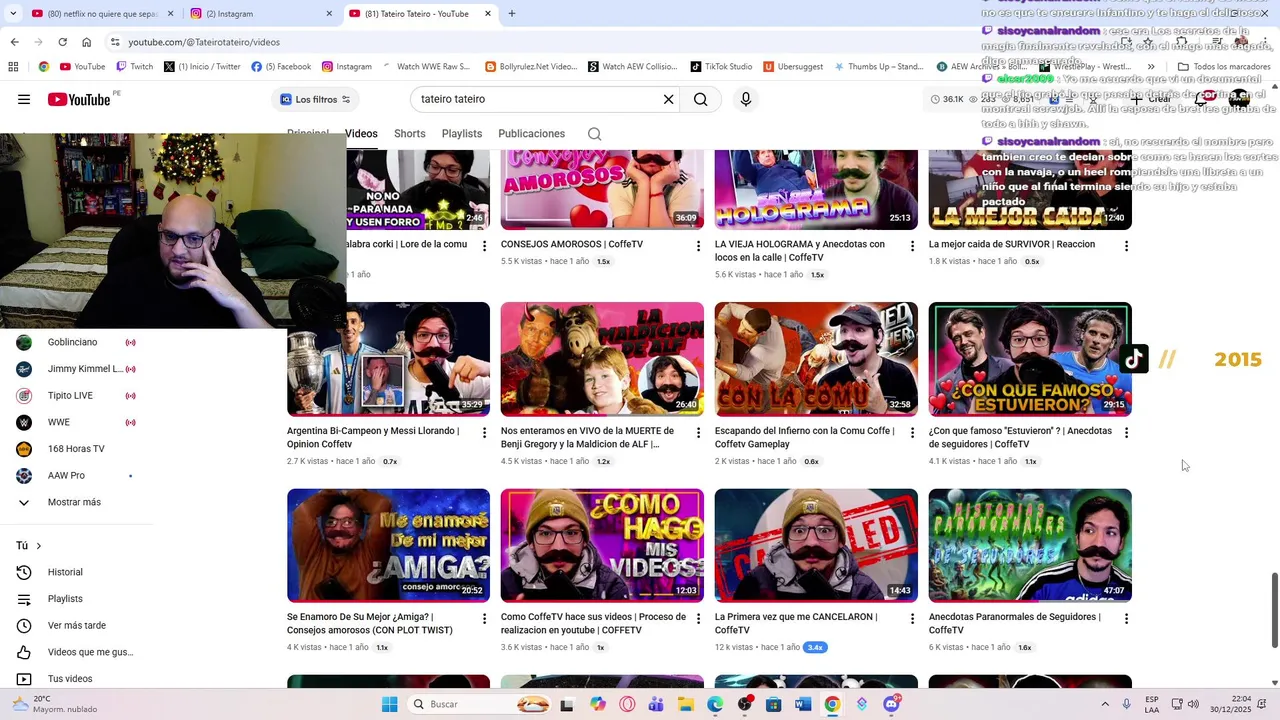1280x720 pixels.
Task: Click the Windows taskbar Buscar search box
Action: pos(480,704)
